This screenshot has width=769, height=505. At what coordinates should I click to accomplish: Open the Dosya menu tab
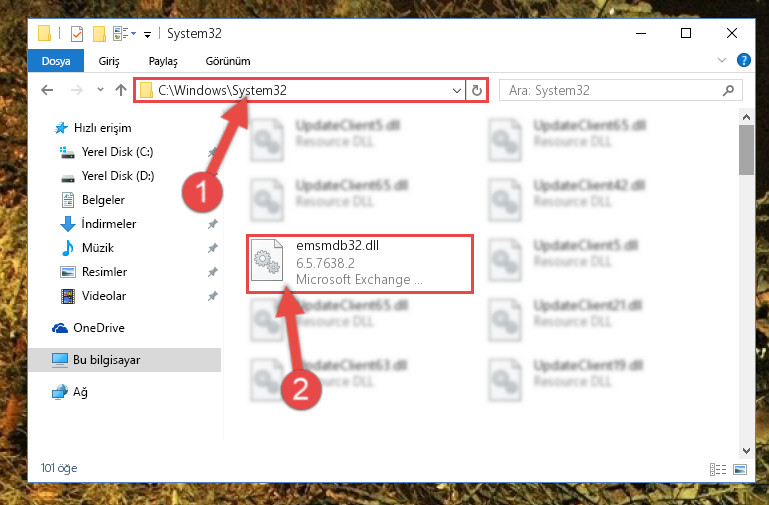[56, 61]
